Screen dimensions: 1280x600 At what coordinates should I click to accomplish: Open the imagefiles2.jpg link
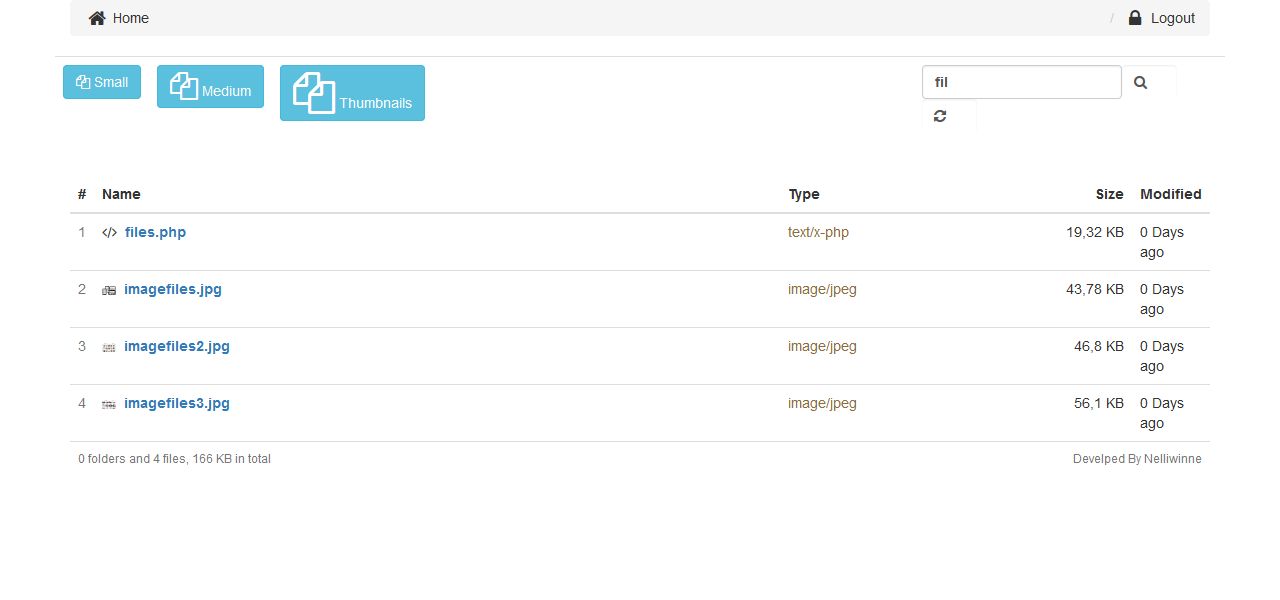(177, 346)
